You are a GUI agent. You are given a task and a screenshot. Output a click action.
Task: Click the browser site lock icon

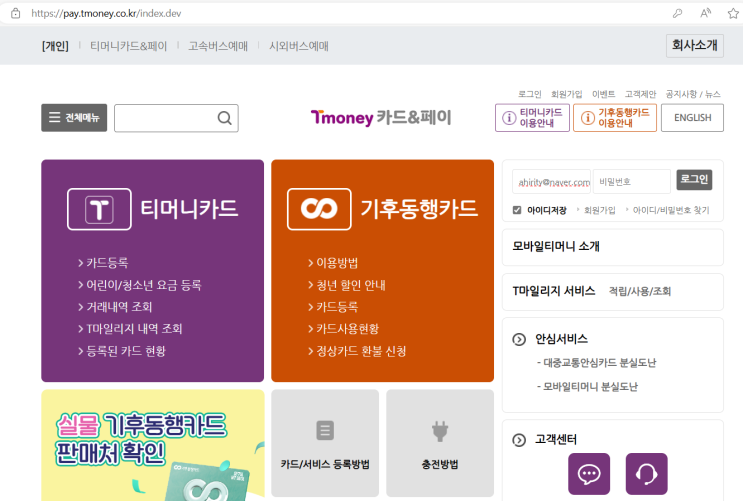[16, 13]
